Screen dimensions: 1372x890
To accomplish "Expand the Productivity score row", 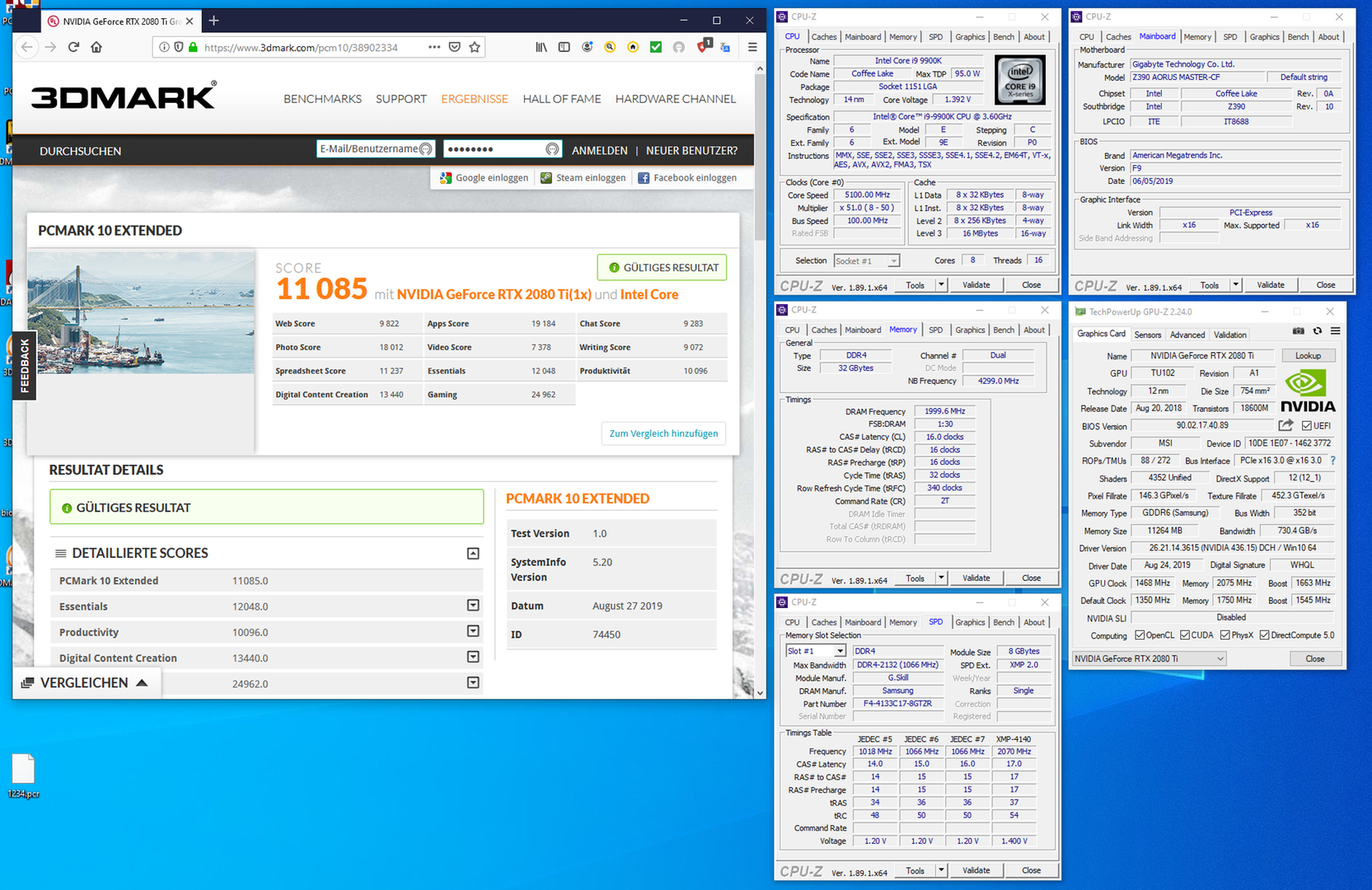I will coord(473,631).
